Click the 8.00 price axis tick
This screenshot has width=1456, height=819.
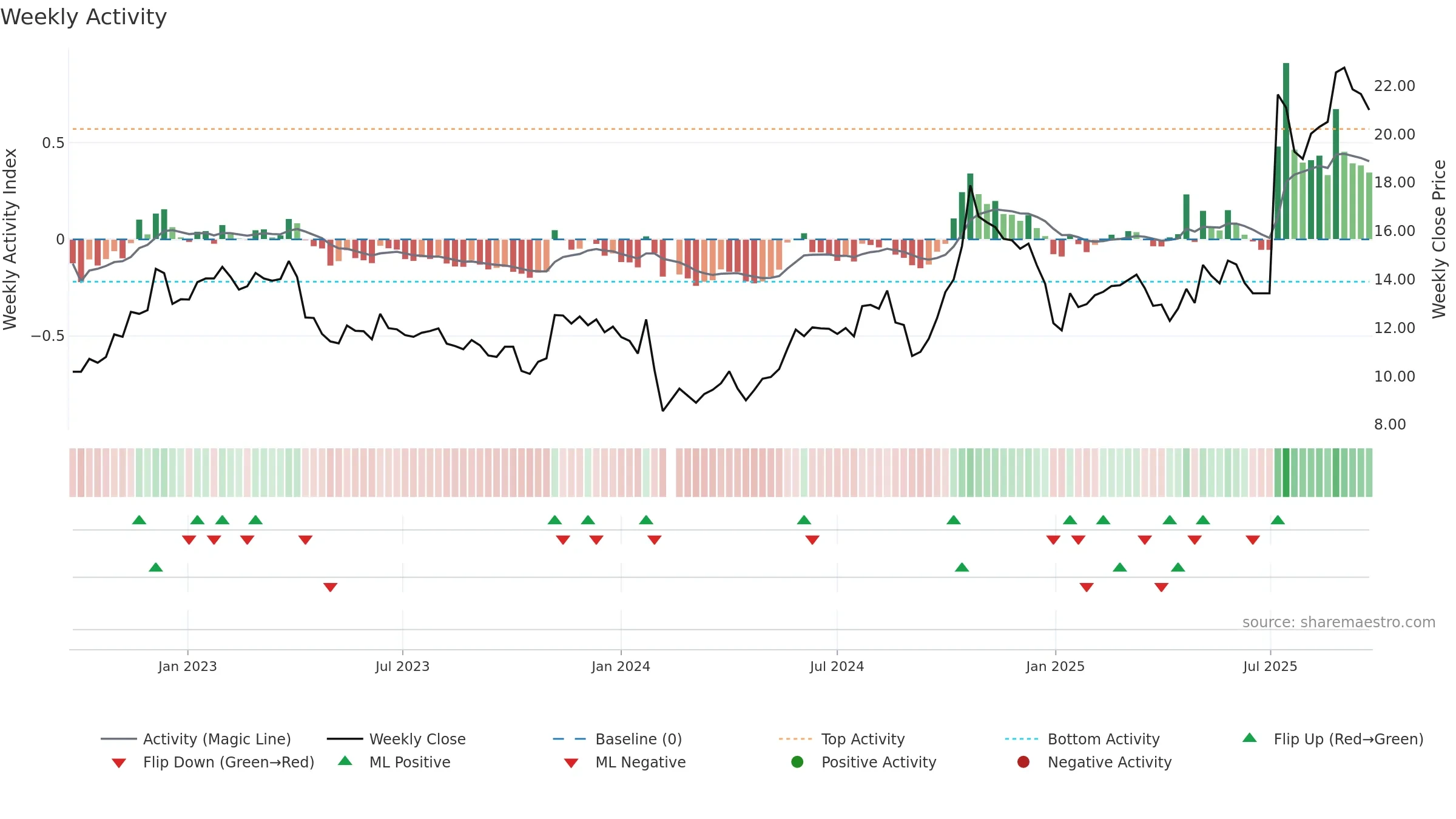click(1390, 424)
